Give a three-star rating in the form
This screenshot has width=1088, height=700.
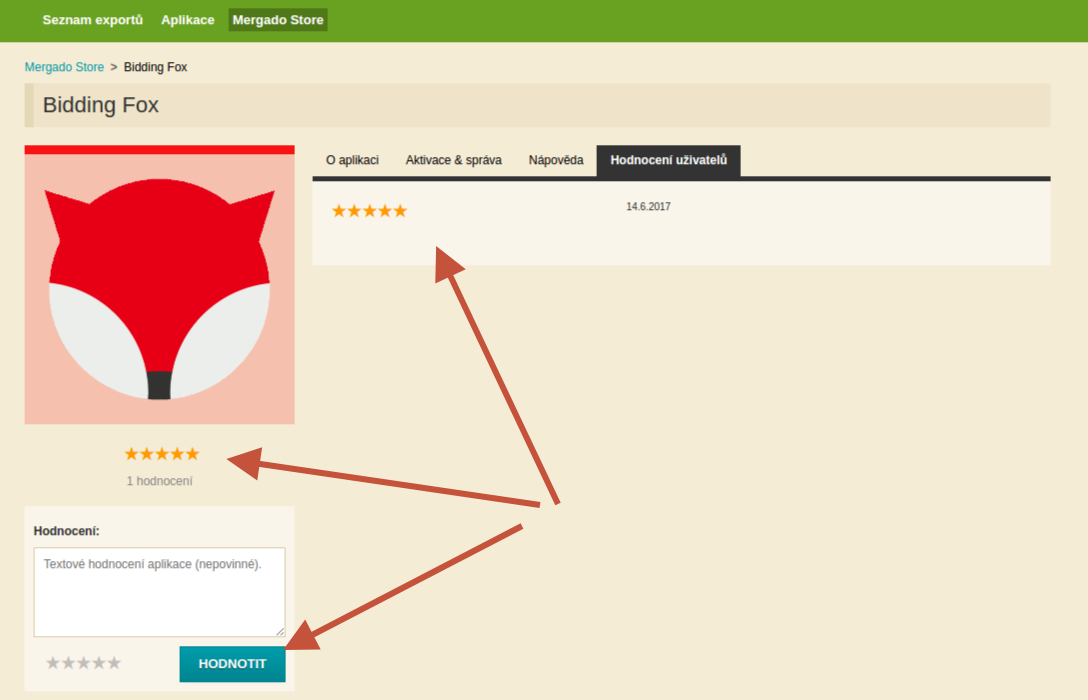(83, 663)
